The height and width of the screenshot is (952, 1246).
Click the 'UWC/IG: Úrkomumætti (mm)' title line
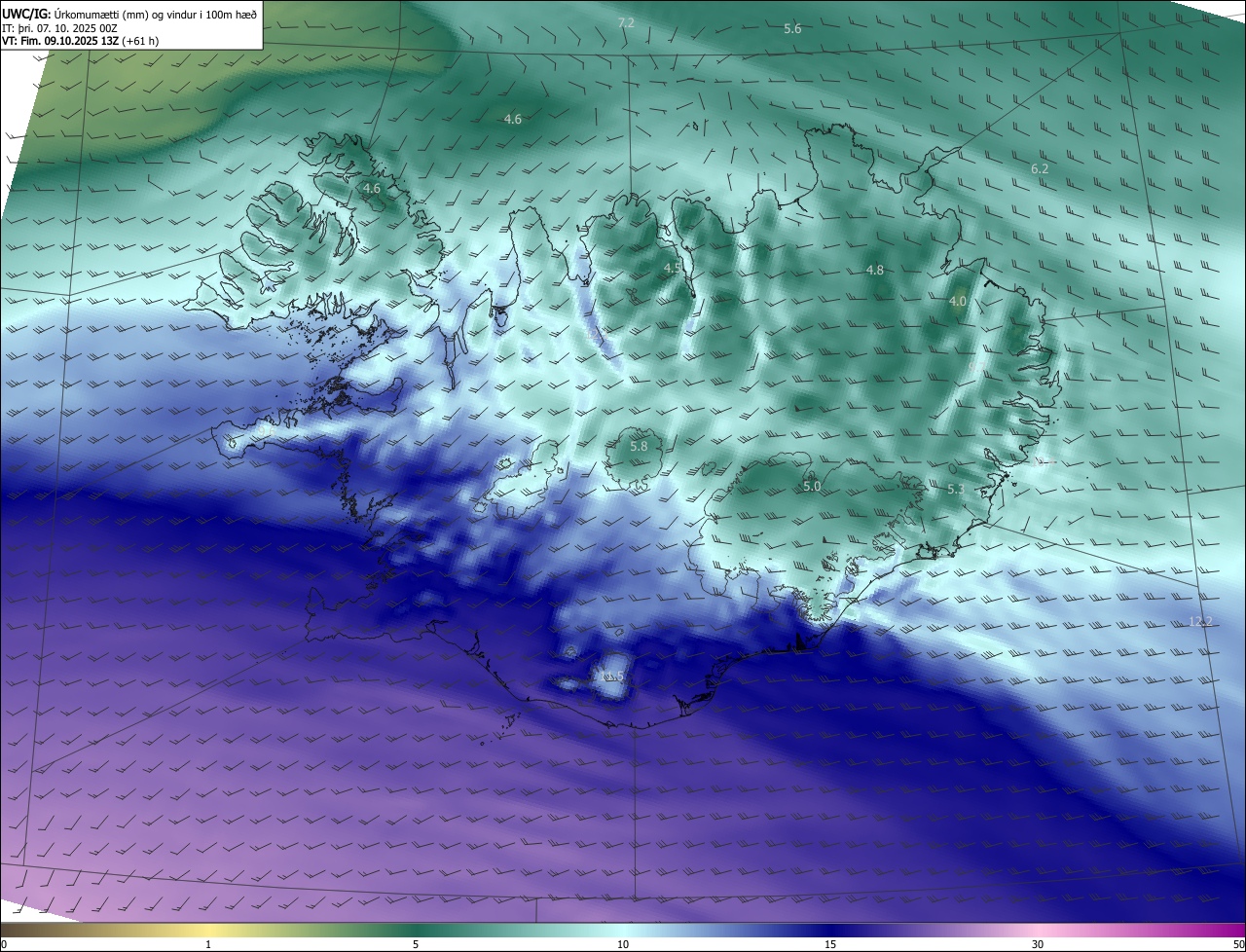pos(129,14)
